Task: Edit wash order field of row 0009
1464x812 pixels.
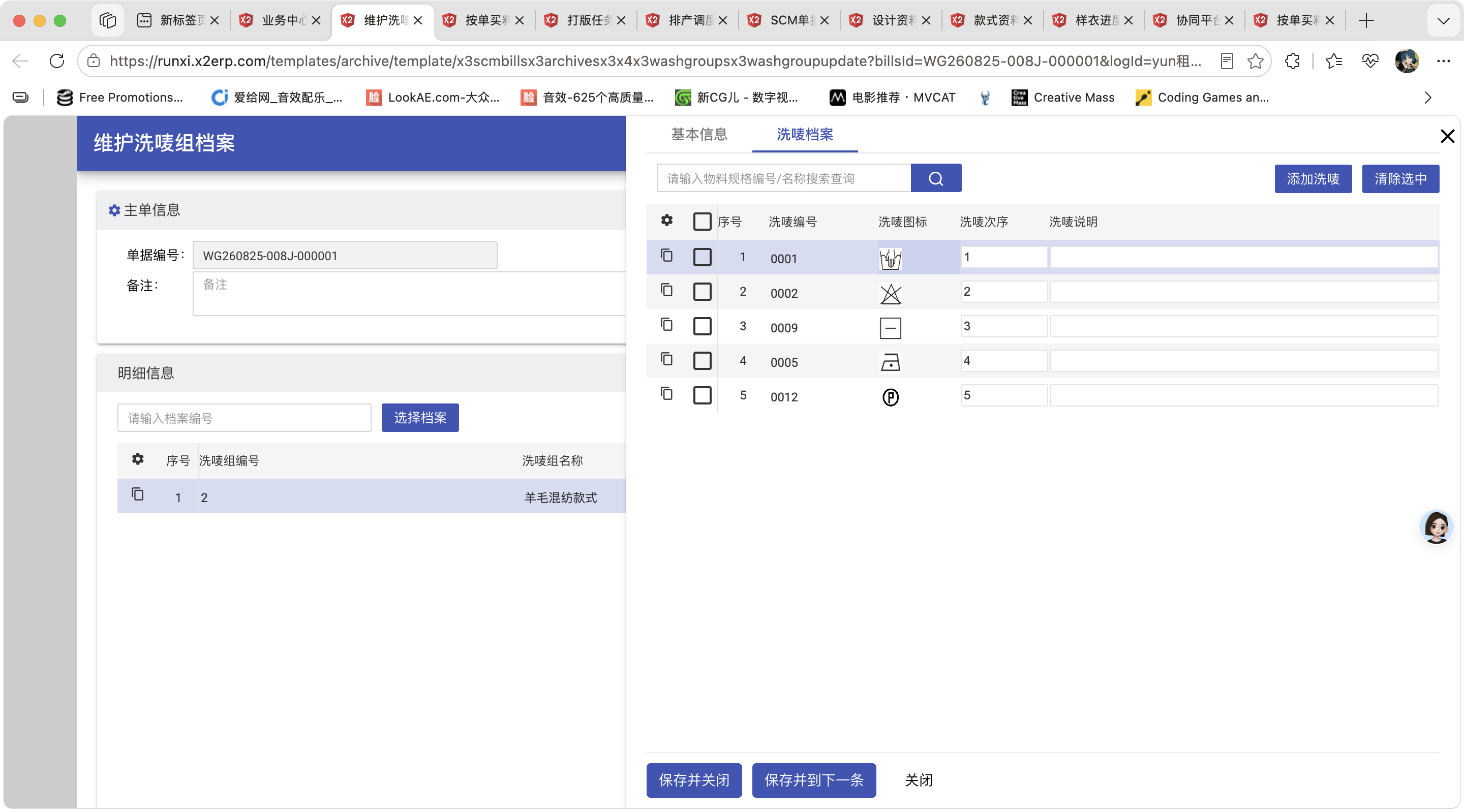Action: point(1003,326)
